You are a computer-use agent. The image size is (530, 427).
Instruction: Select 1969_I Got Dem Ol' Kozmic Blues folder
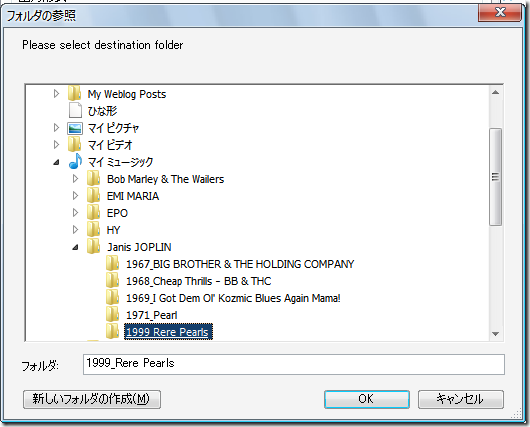233,298
